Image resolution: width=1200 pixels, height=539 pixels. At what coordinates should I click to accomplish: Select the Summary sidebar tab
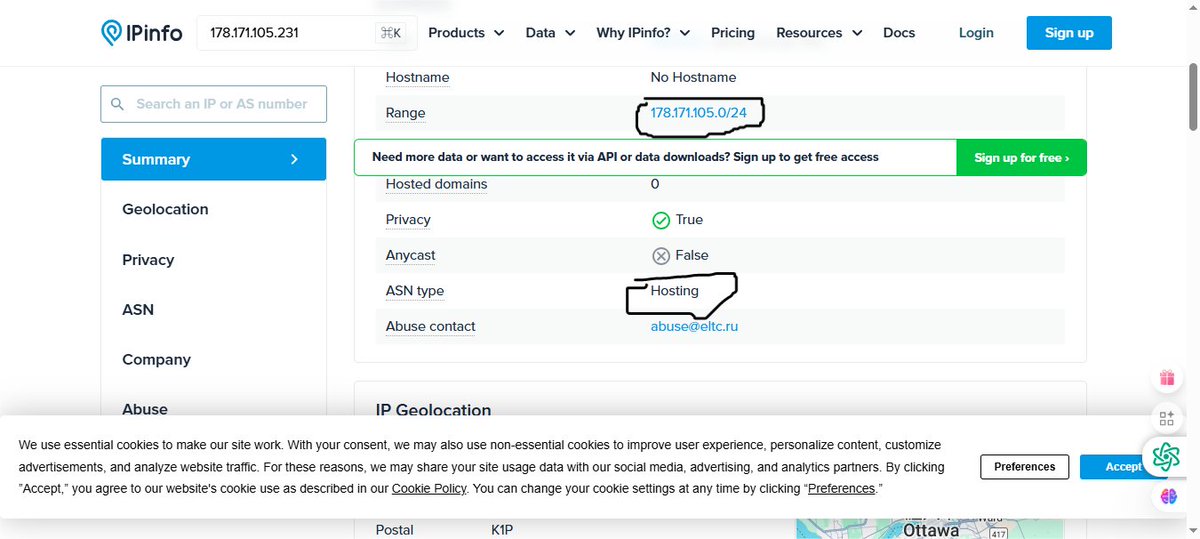213,159
